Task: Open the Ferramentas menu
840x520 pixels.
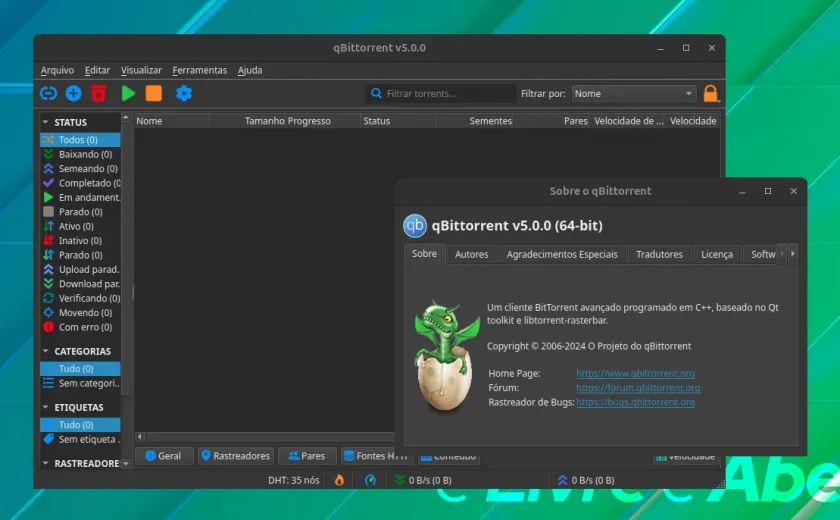Action: click(199, 70)
